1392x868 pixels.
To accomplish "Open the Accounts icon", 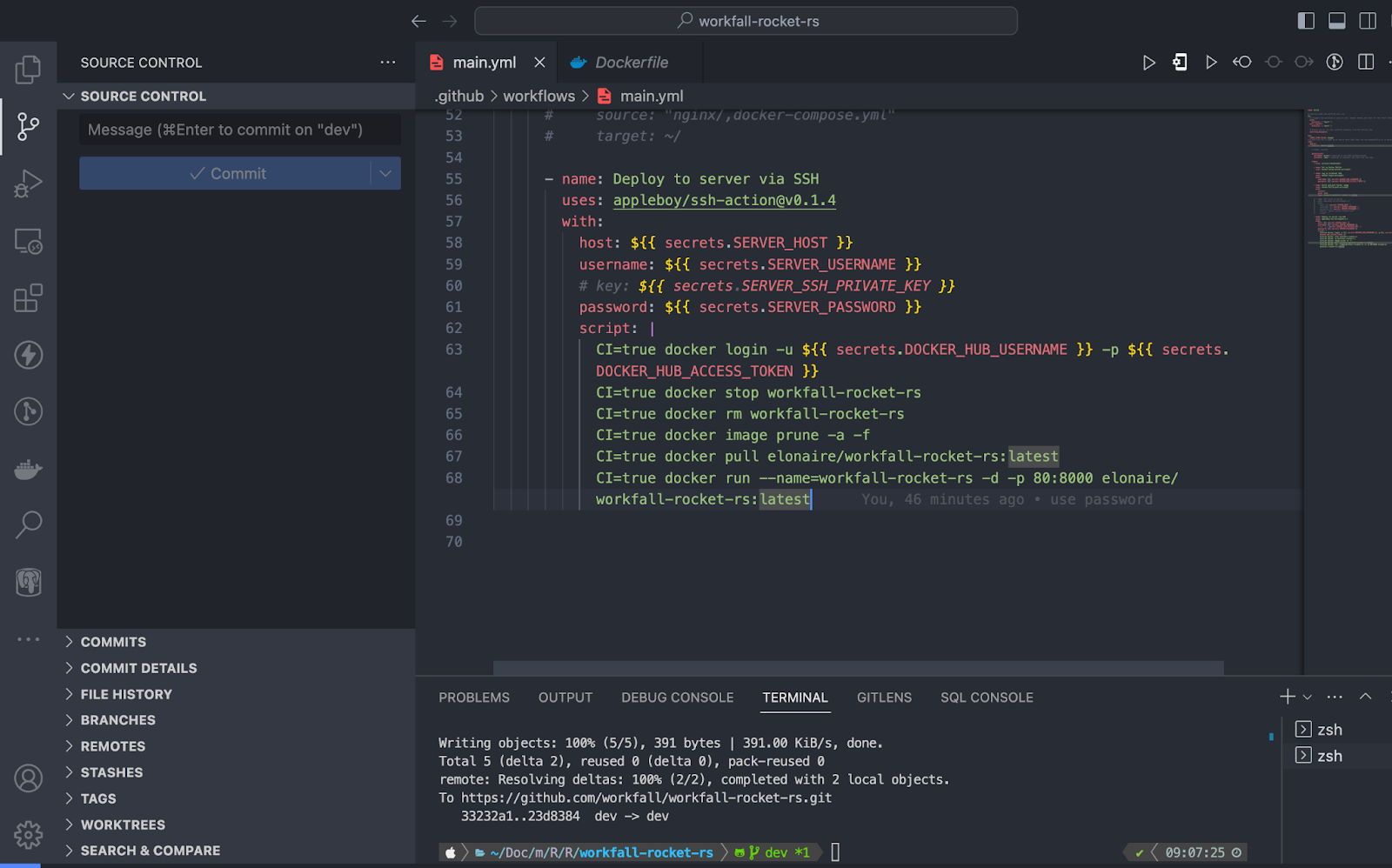I will point(28,778).
